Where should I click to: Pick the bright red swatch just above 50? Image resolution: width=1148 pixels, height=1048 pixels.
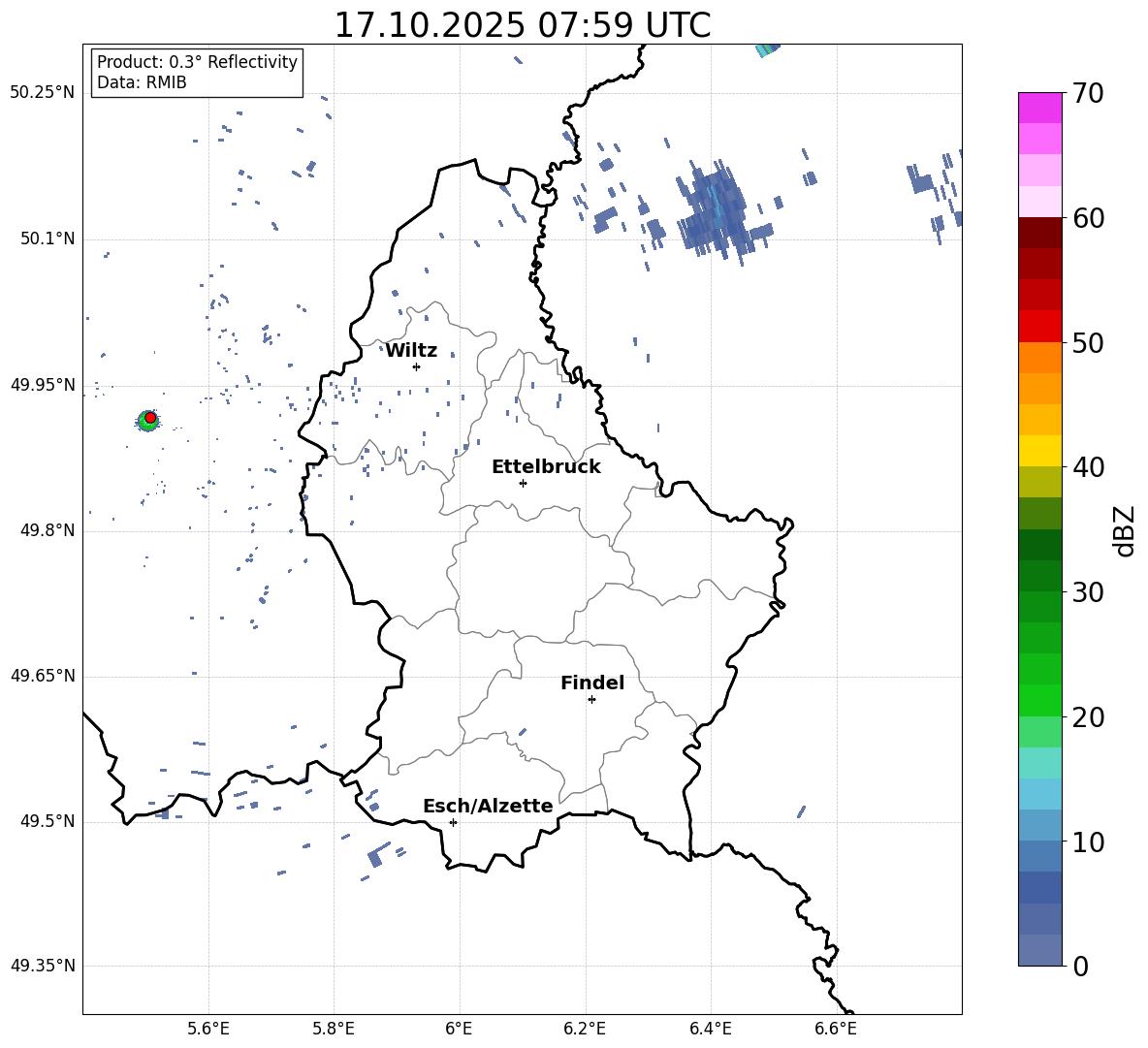pyautogui.click(x=1040, y=327)
